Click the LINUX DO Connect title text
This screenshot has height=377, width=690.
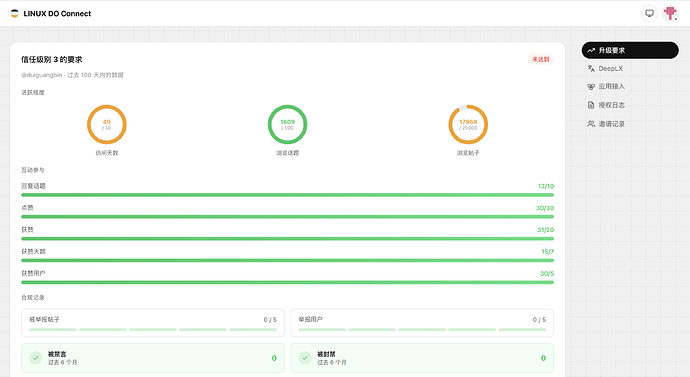[57, 14]
